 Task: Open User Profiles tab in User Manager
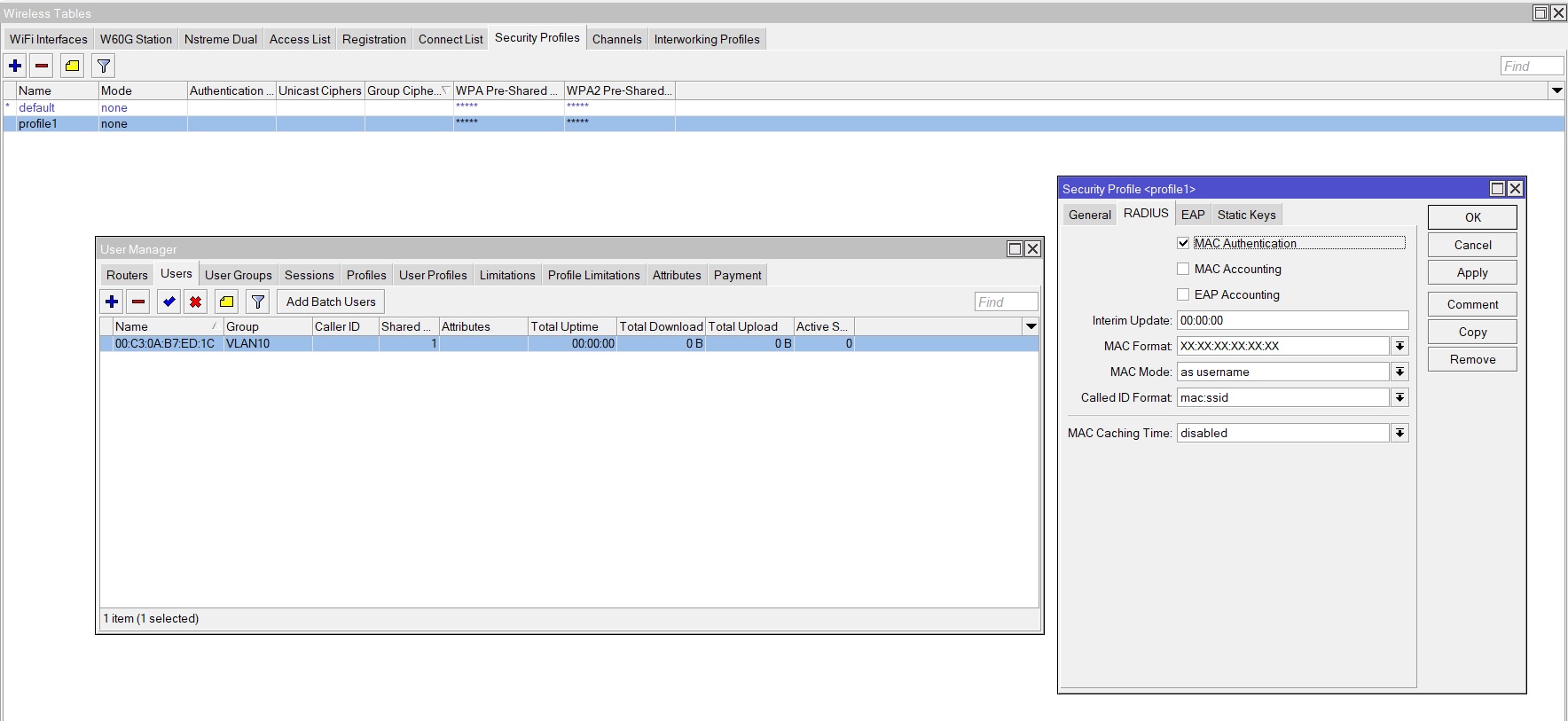pyautogui.click(x=433, y=275)
